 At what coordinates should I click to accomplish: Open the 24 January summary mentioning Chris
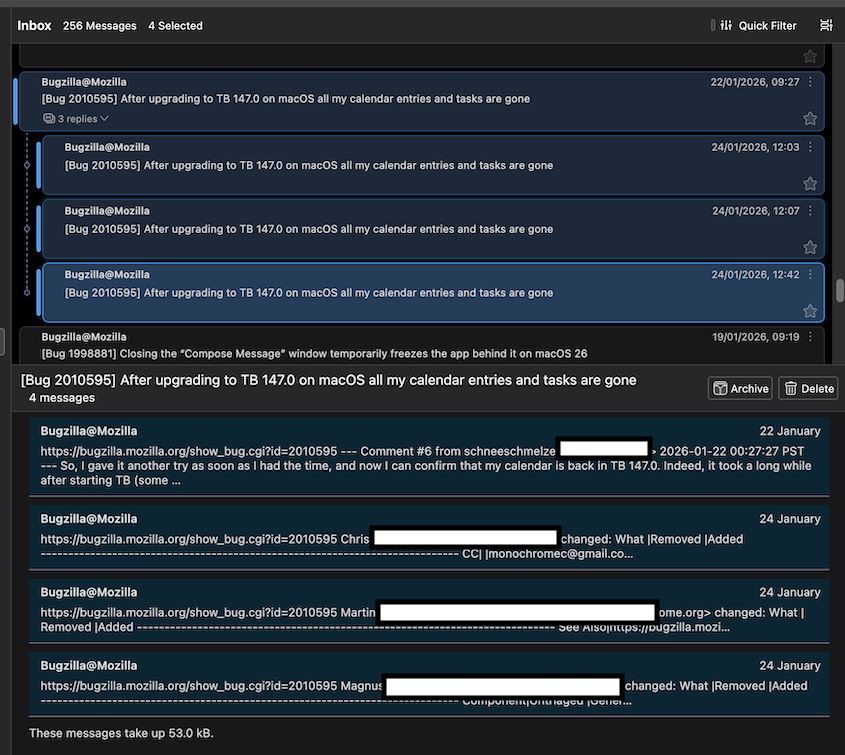point(429,537)
